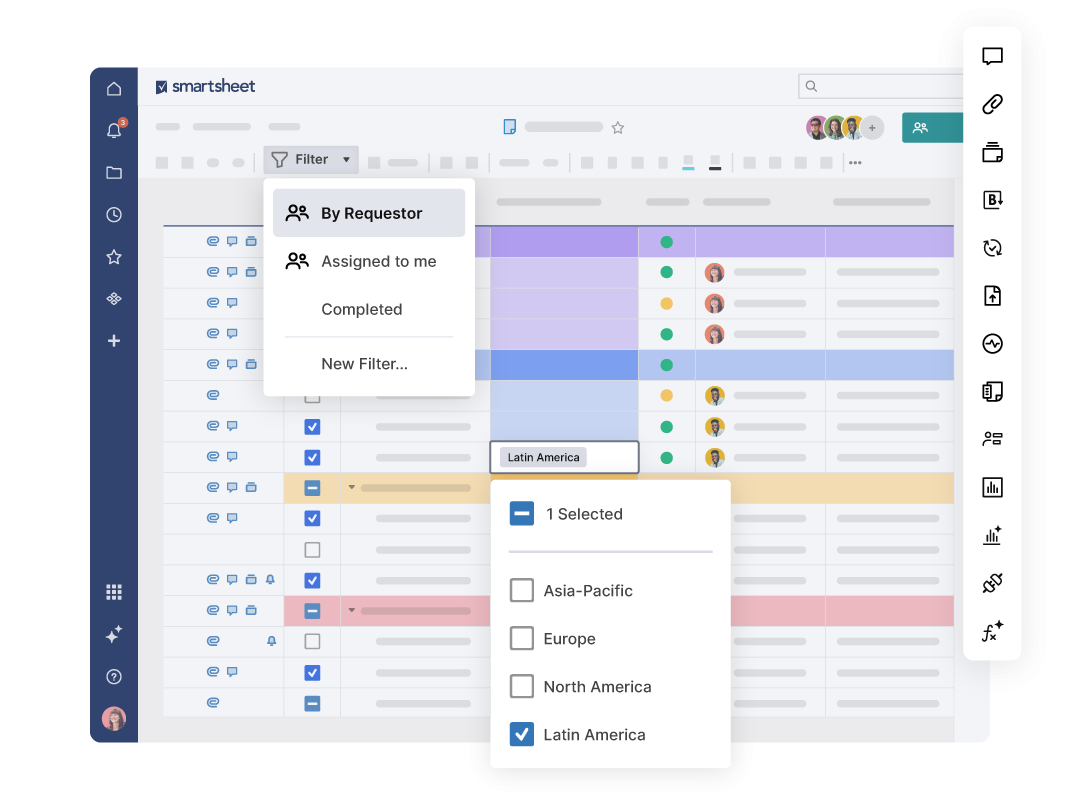Screen dimensions: 1080x810
Task: Check the Asia-Pacific checkbox
Action: coord(522,591)
